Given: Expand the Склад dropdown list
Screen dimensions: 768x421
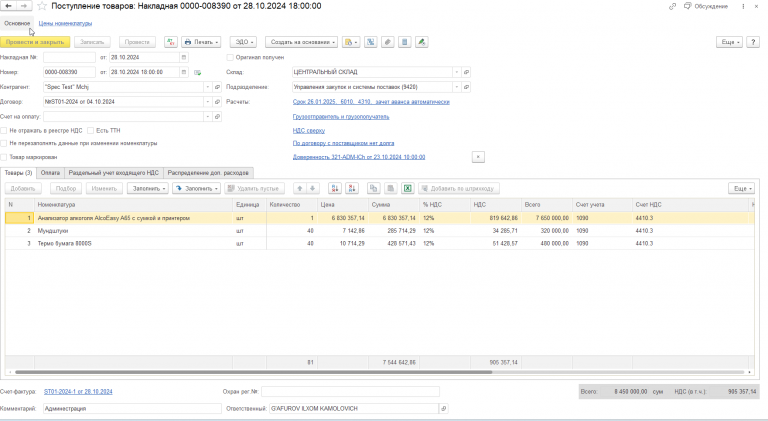Looking at the screenshot, I should click(457, 72).
